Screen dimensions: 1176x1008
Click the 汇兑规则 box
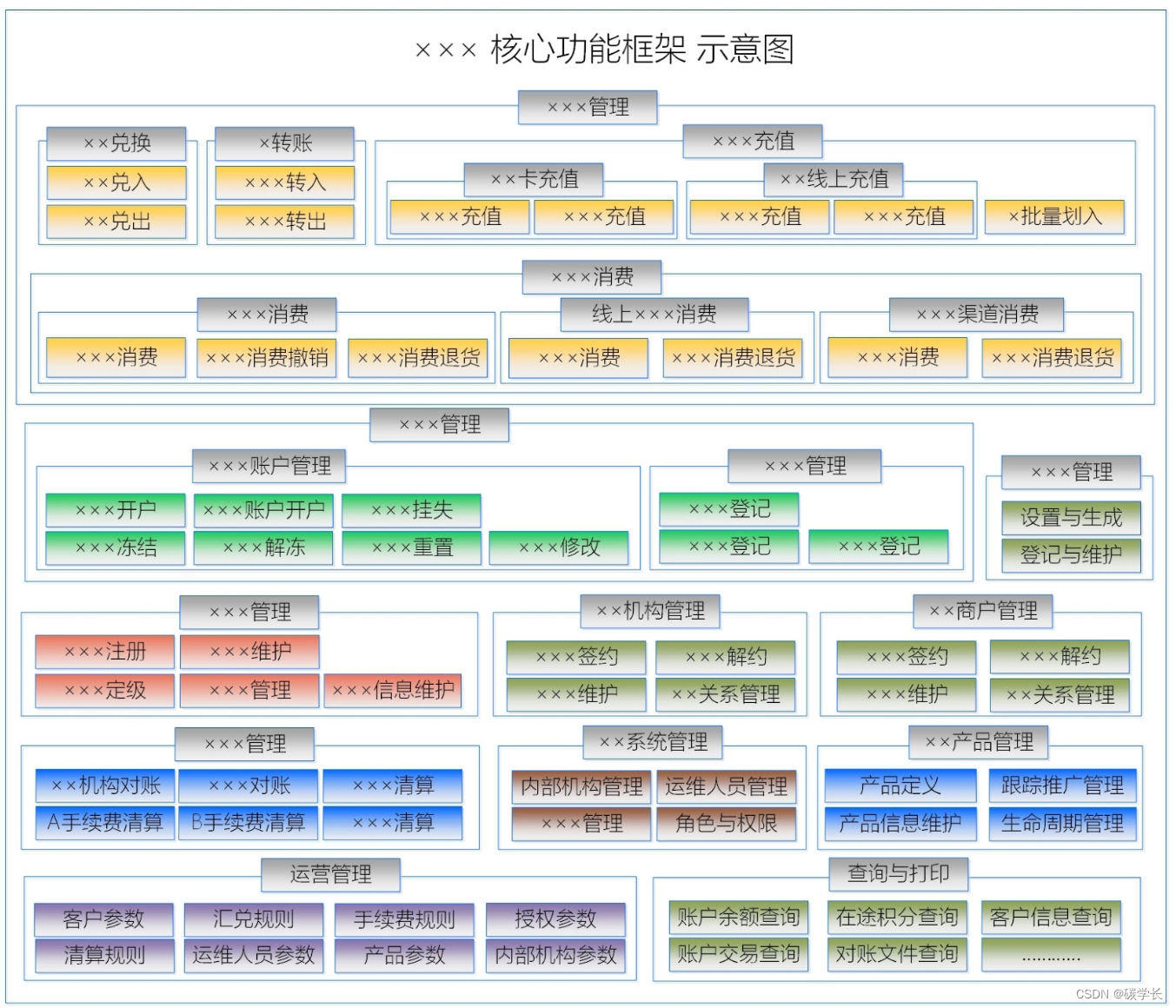tap(254, 919)
